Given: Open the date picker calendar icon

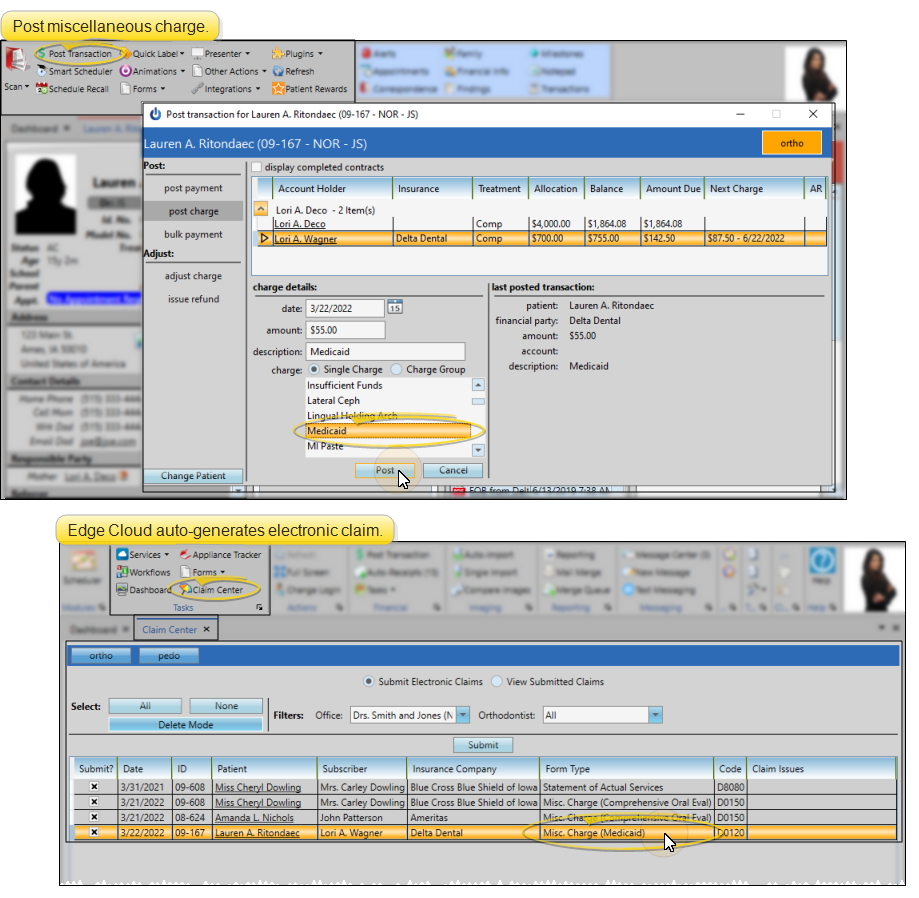Looking at the screenshot, I should [395, 307].
